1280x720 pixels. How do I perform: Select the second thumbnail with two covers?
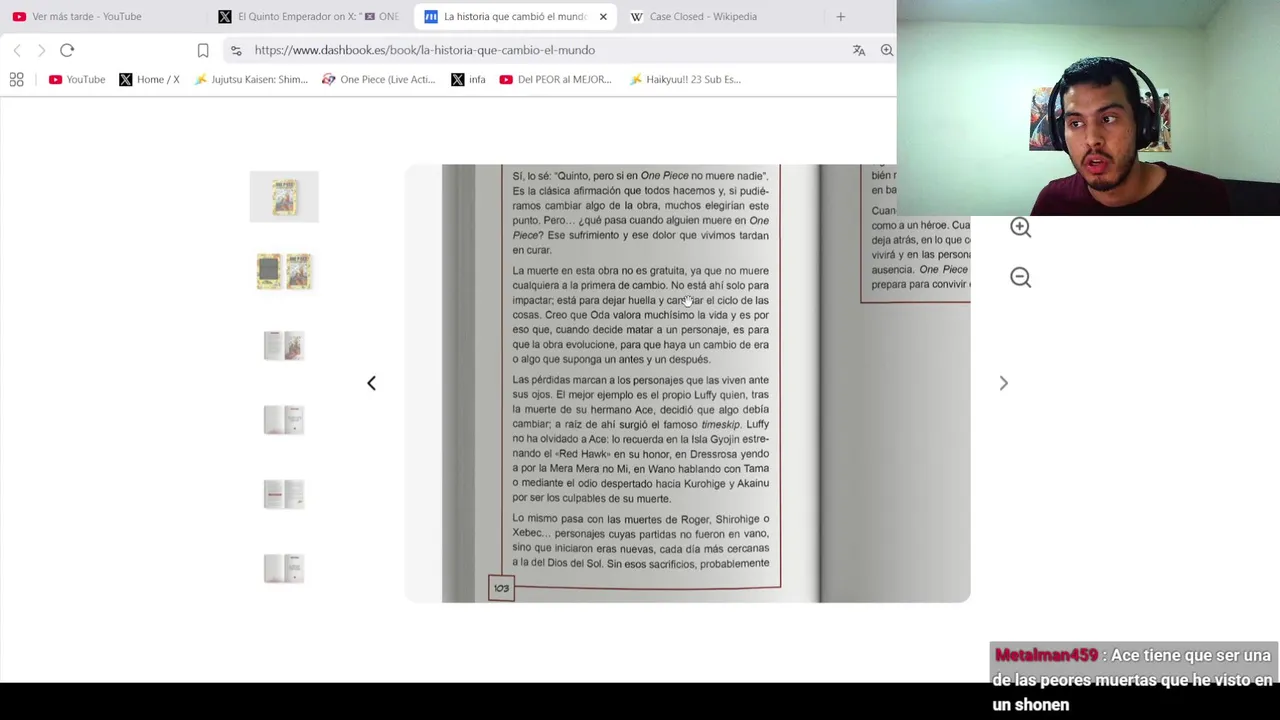[x=284, y=271]
